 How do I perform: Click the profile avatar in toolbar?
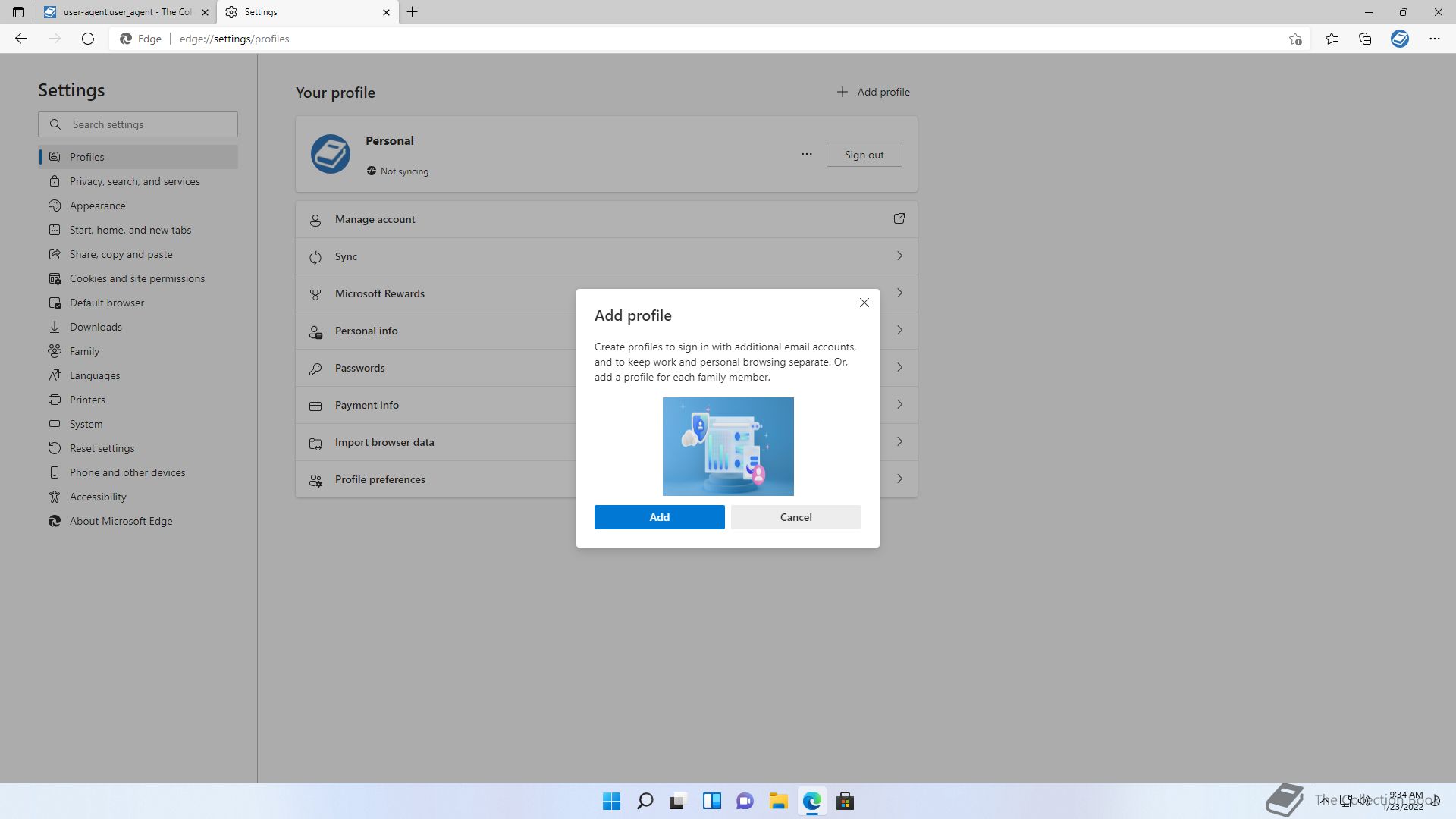click(1400, 39)
